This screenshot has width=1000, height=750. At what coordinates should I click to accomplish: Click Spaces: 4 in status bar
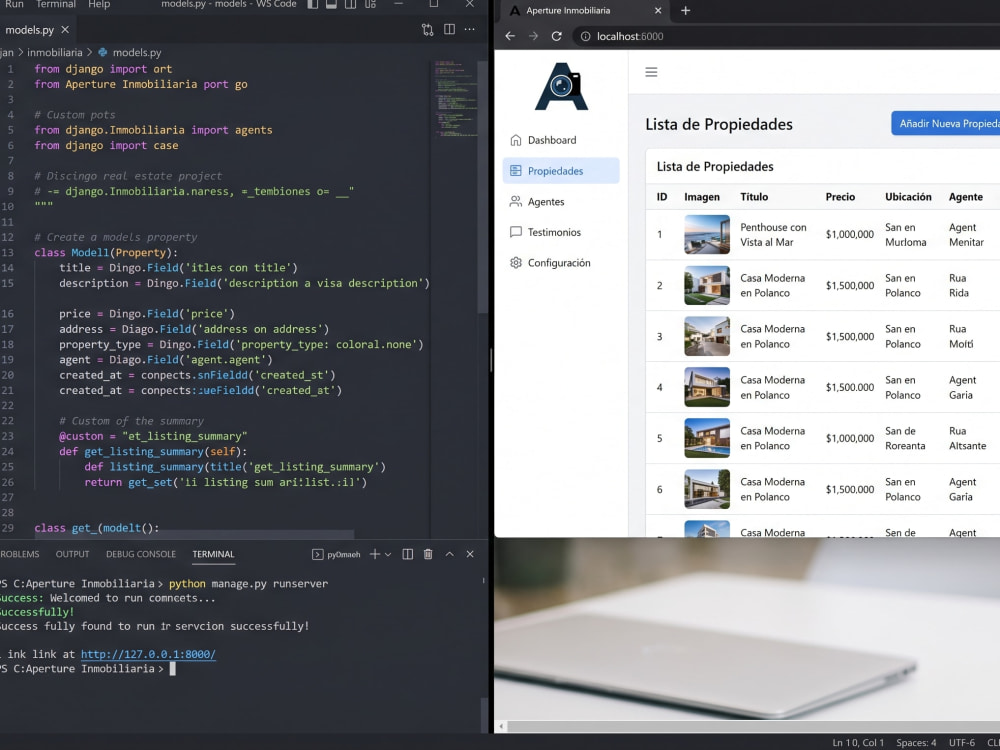point(916,743)
